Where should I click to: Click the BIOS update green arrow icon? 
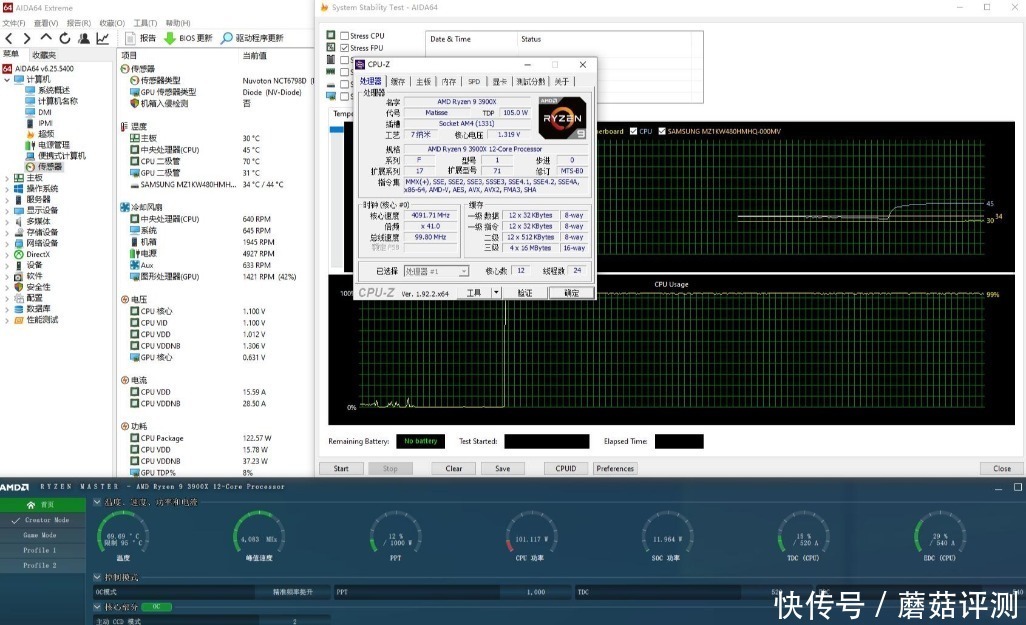tap(170, 38)
